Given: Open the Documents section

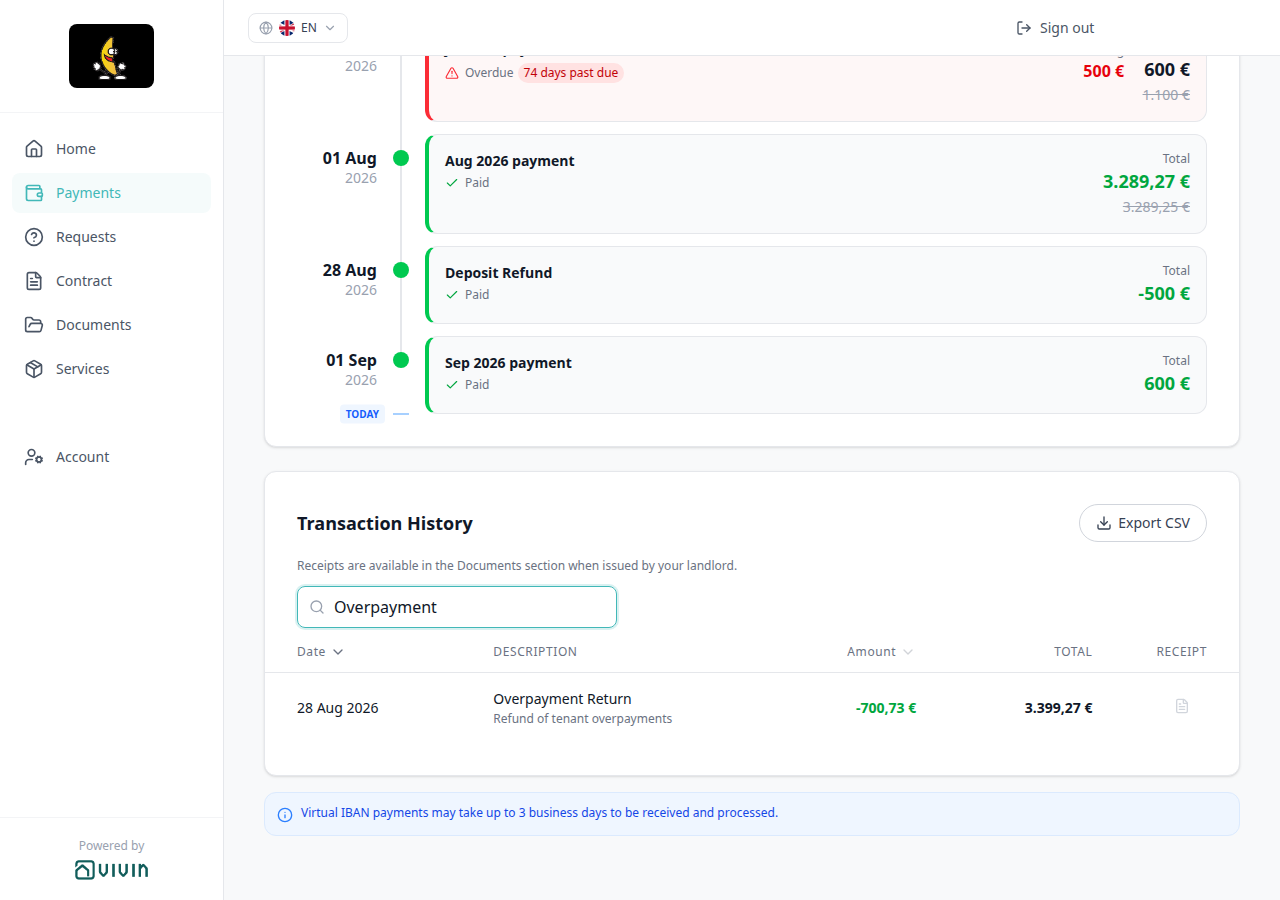Looking at the screenshot, I should click(111, 325).
